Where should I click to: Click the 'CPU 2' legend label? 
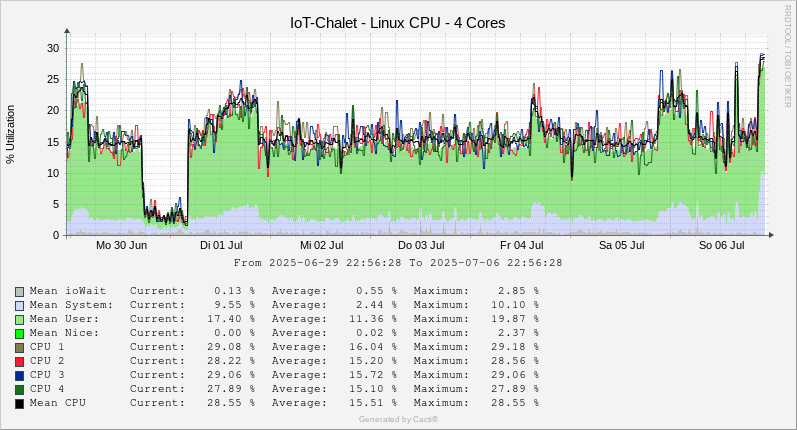tap(47, 361)
